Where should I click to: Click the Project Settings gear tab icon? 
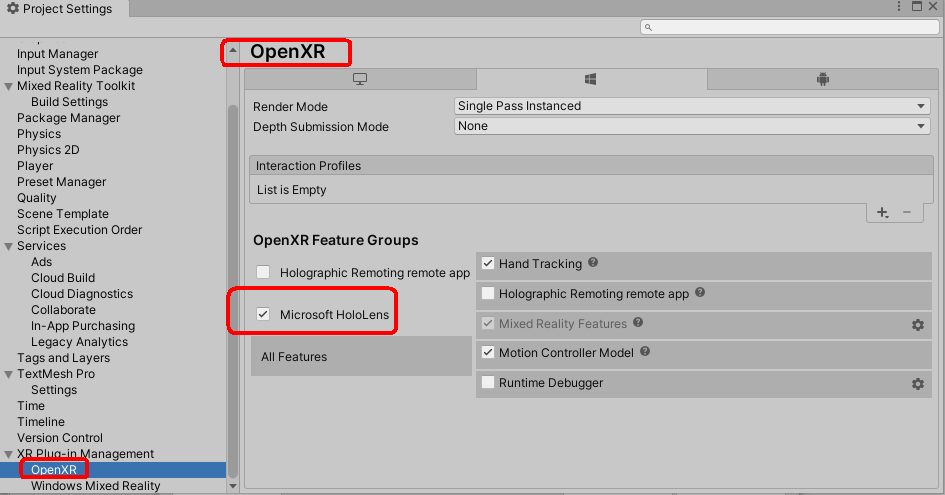coord(13,8)
